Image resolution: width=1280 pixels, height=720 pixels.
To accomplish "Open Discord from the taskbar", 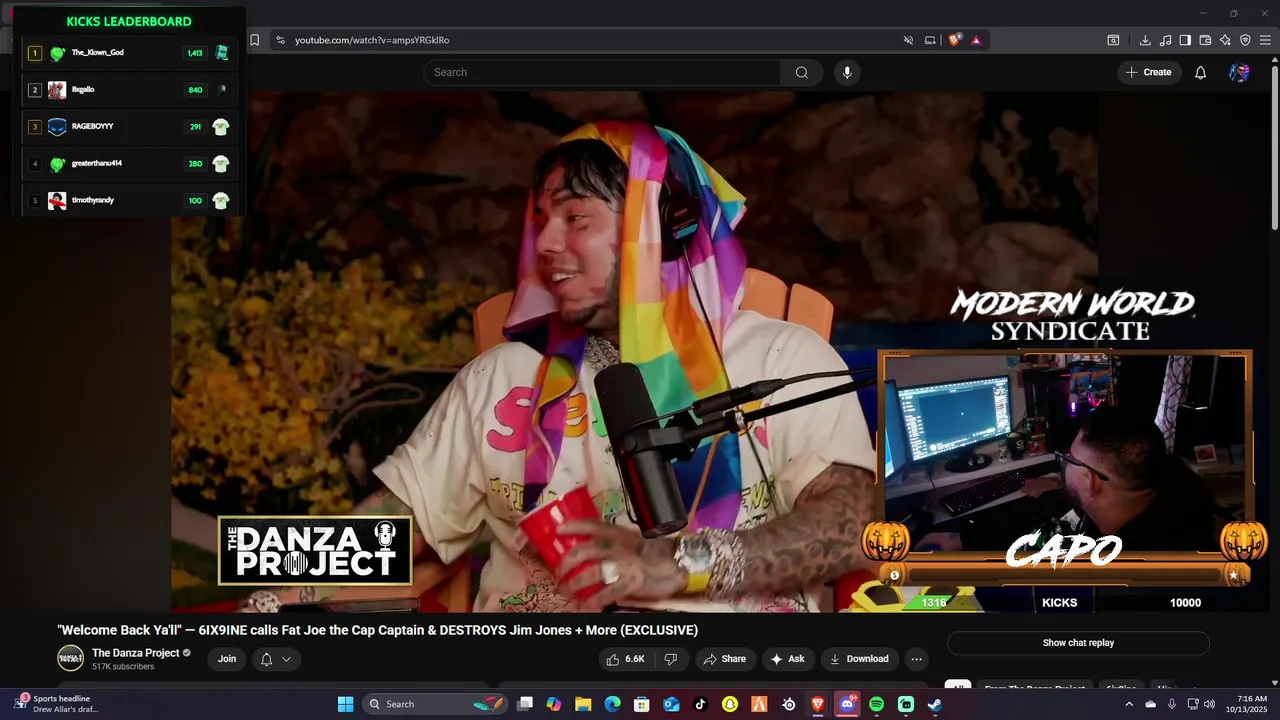I will click(x=847, y=704).
